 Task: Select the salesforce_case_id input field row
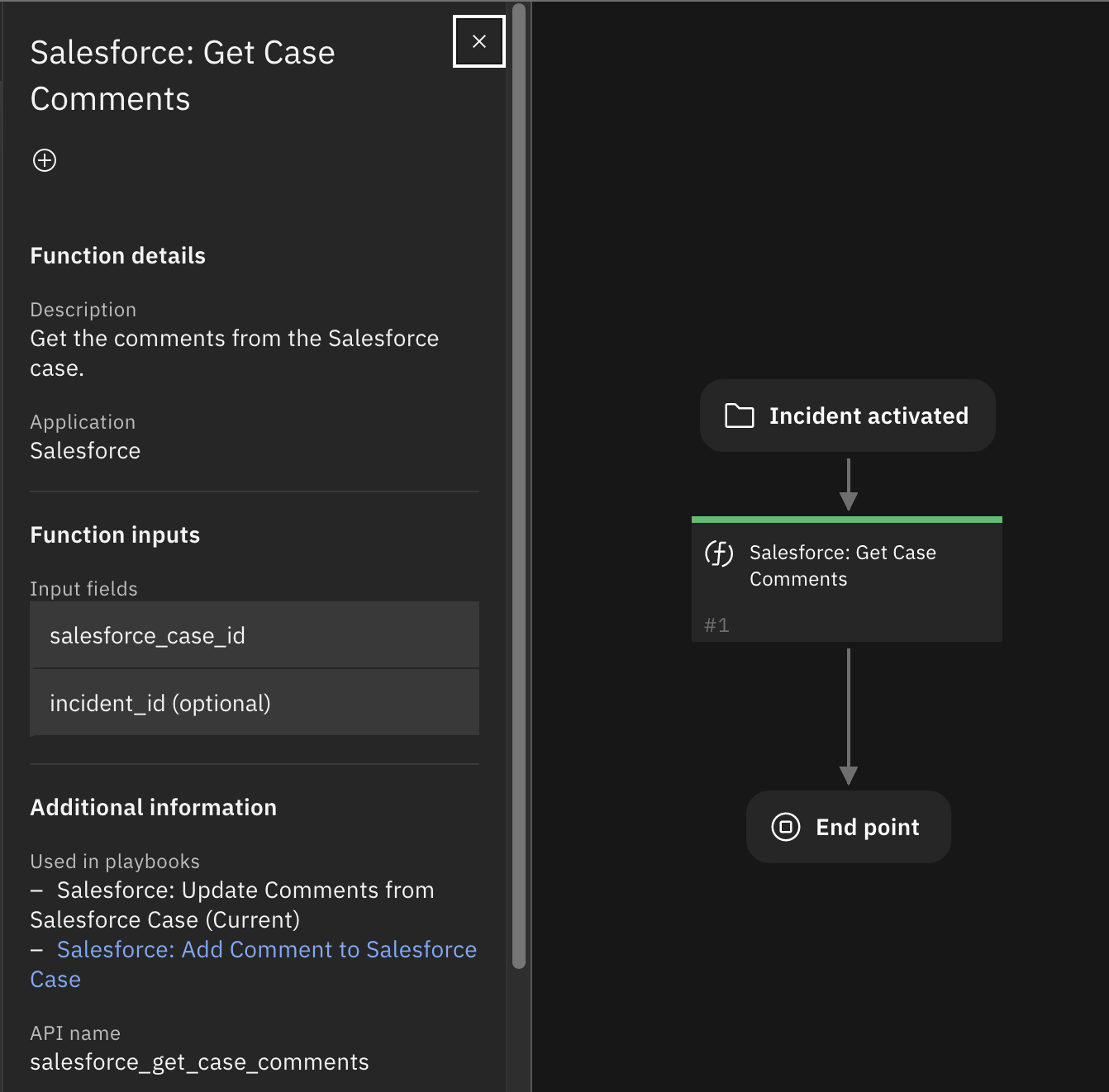[x=255, y=635]
